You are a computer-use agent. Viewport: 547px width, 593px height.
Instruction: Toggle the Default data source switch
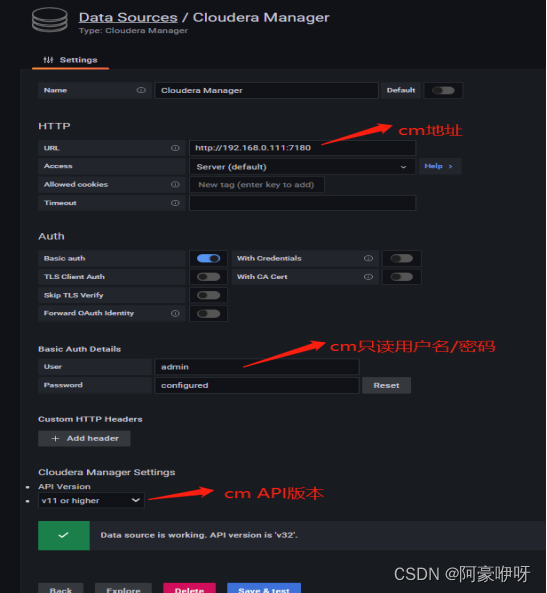pos(443,90)
